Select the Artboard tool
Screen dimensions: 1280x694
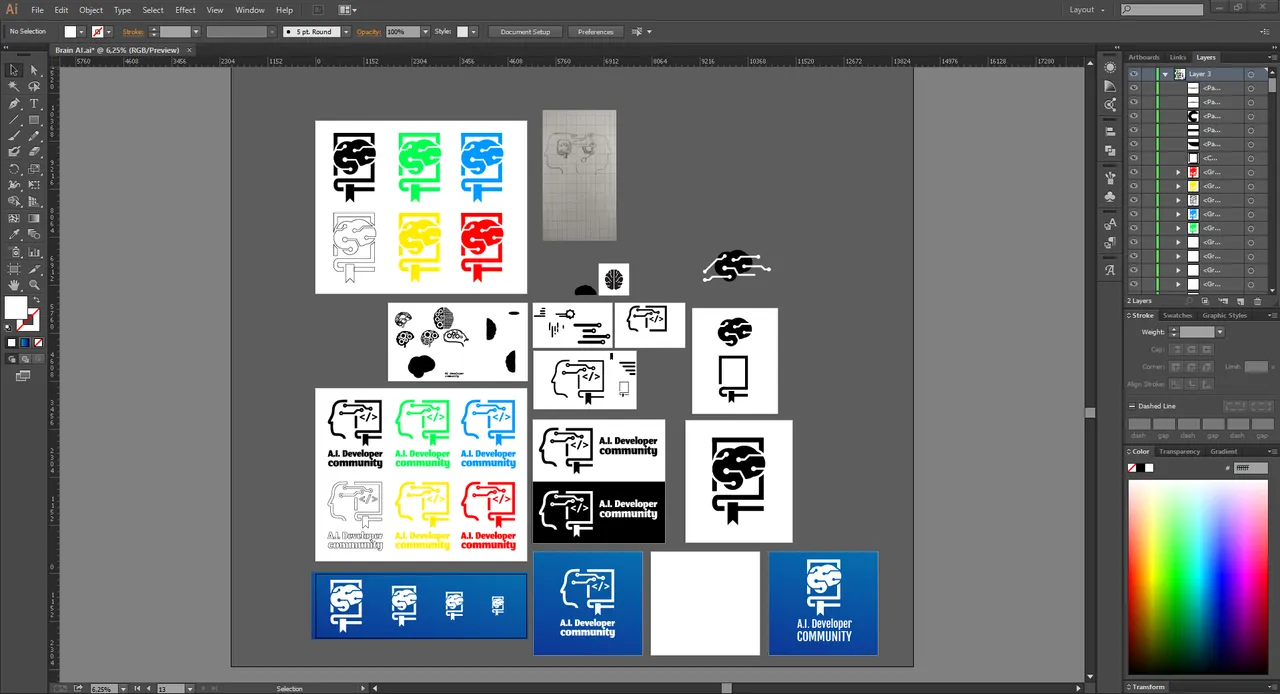[x=14, y=268]
